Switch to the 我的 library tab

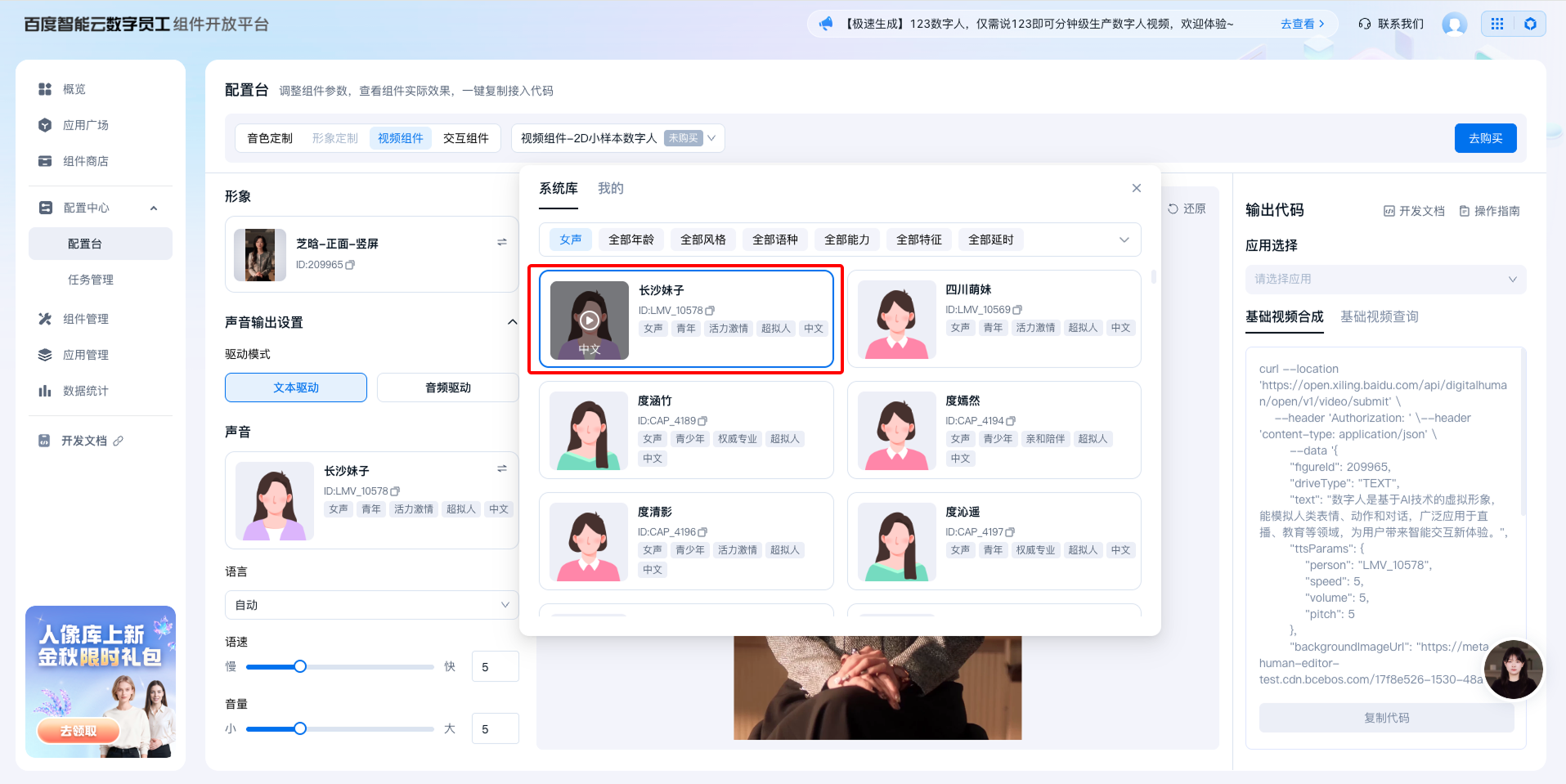[x=610, y=188]
